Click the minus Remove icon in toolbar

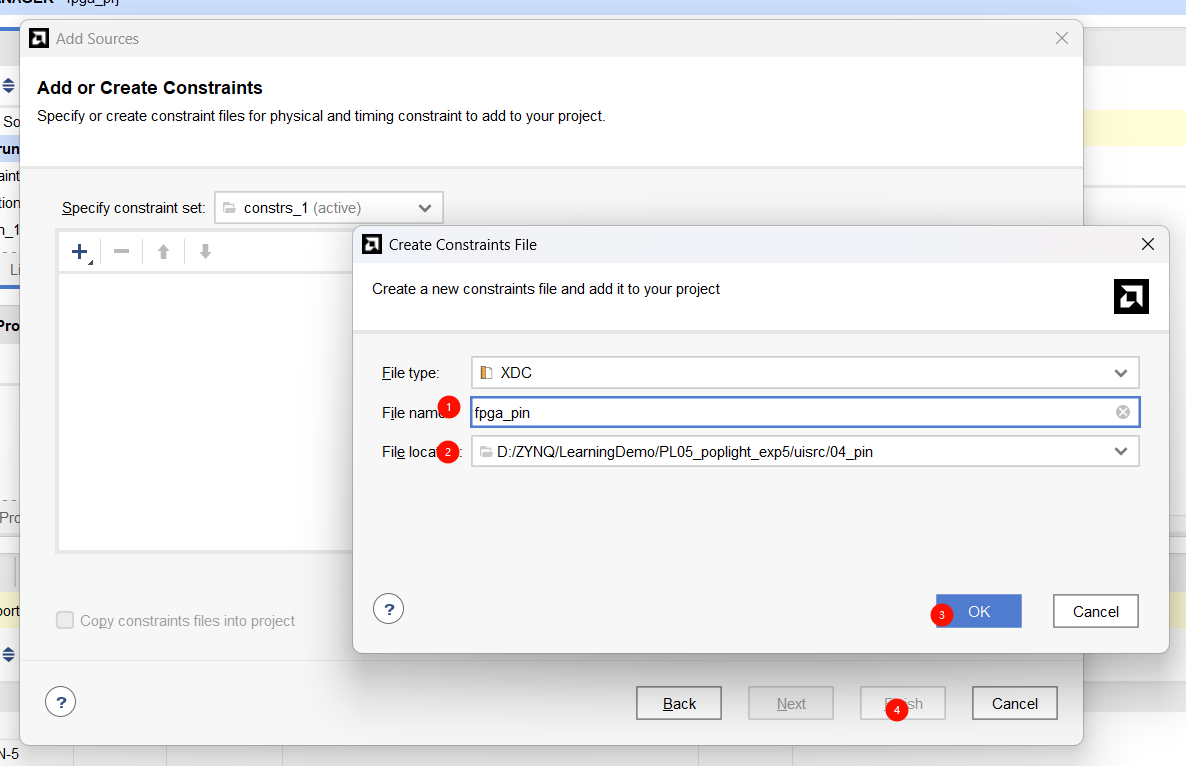(121, 252)
